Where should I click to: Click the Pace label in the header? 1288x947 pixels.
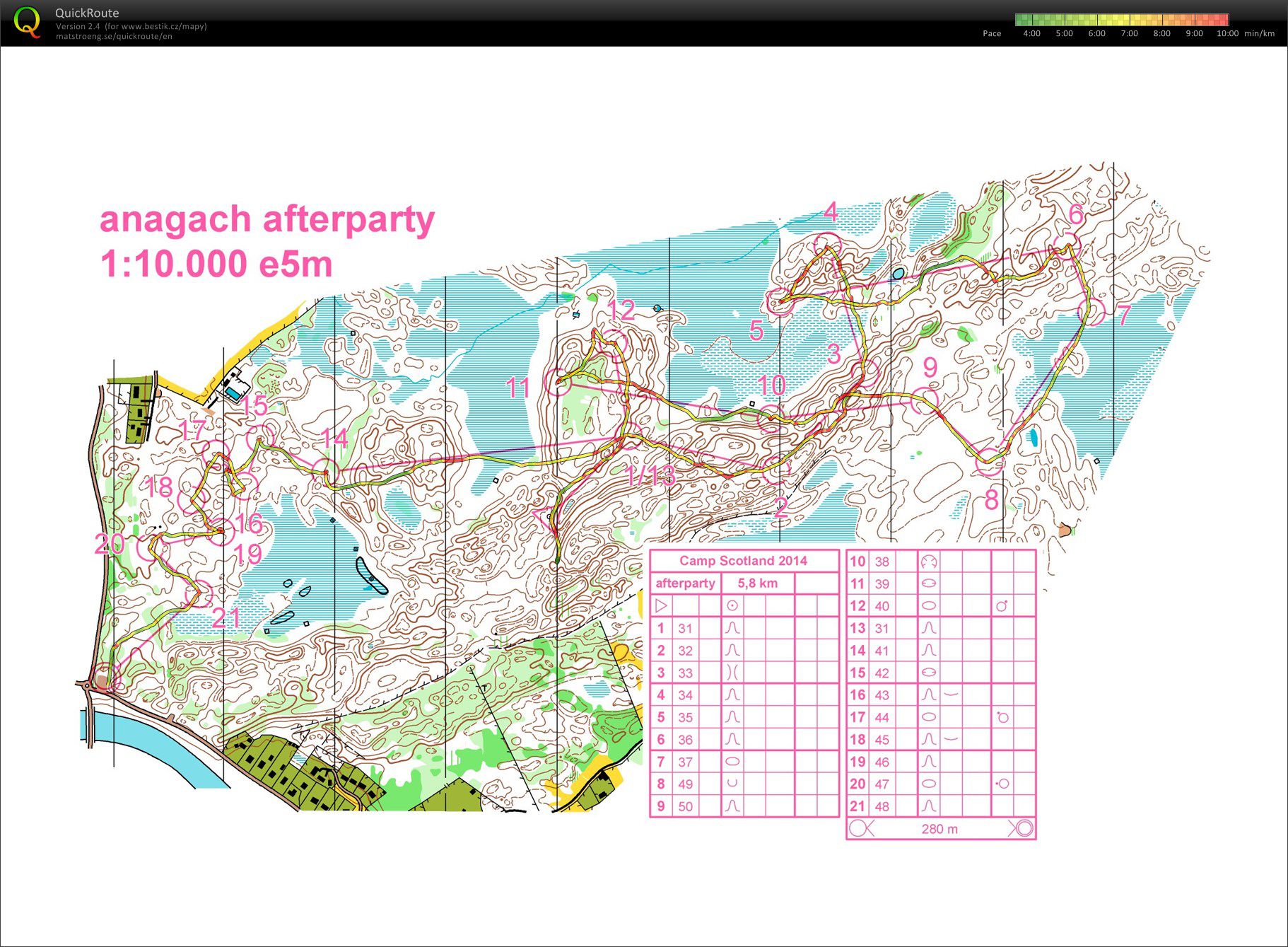[992, 33]
